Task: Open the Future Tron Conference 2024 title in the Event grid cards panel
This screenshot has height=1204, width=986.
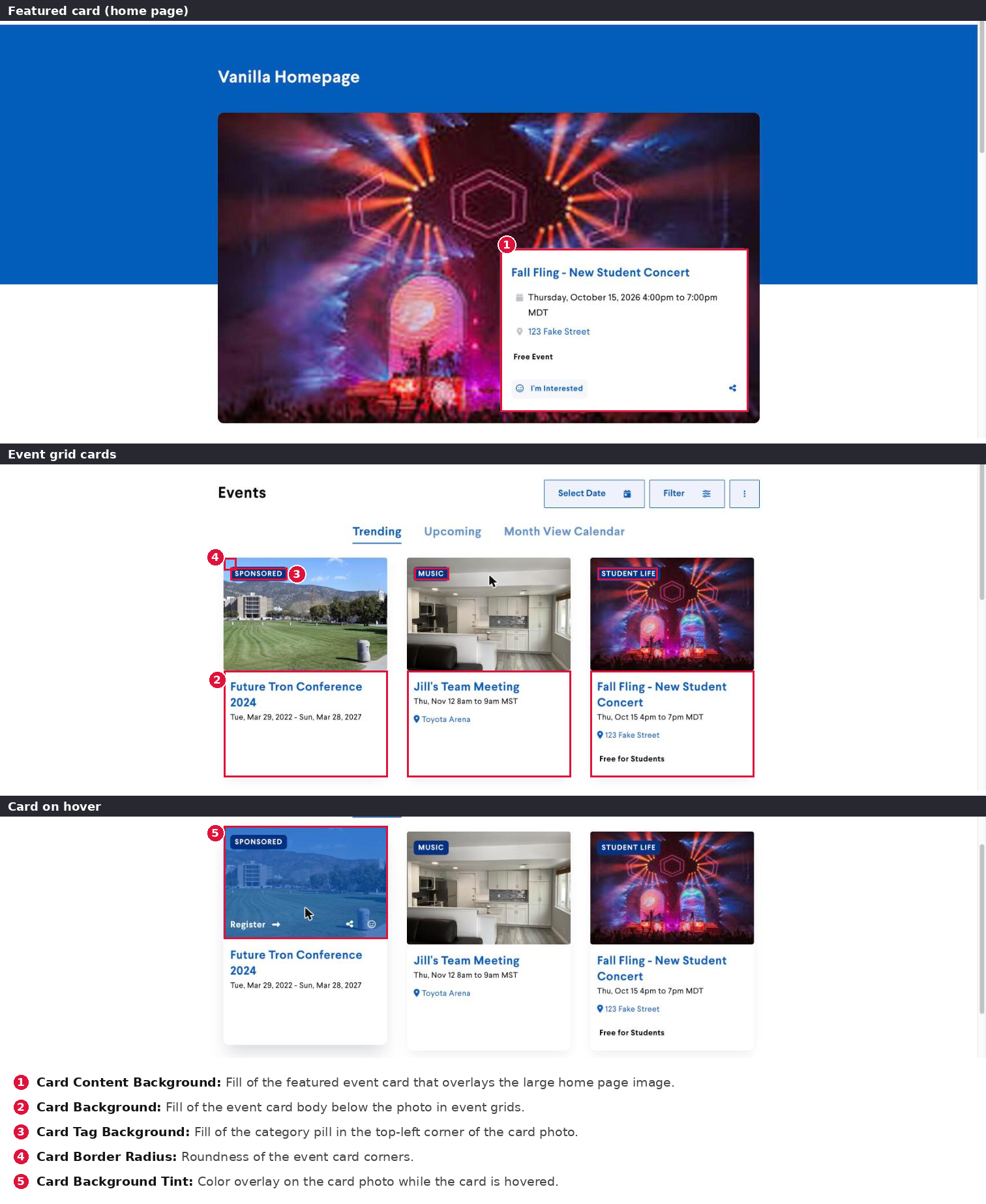Action: tap(295, 695)
